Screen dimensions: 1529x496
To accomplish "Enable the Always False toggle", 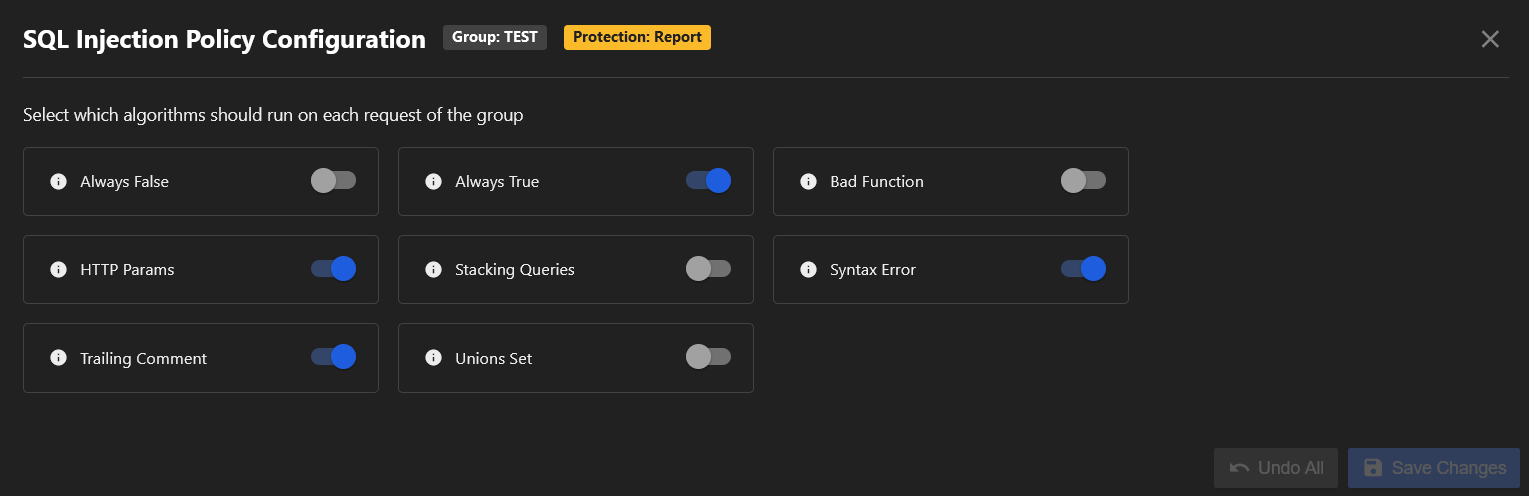I will (333, 181).
